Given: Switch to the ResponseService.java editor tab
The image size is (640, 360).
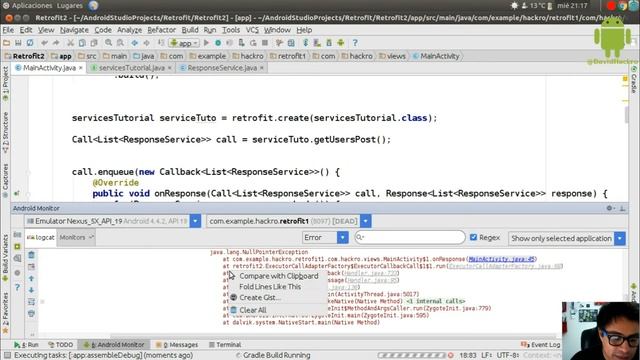Looking at the screenshot, I should pyautogui.click(x=222, y=68).
